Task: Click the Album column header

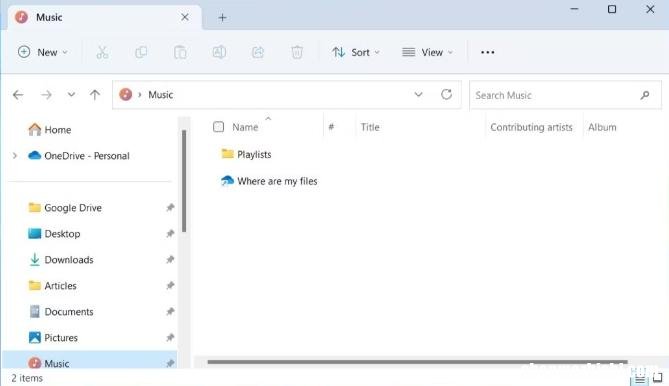Action: pyautogui.click(x=602, y=127)
